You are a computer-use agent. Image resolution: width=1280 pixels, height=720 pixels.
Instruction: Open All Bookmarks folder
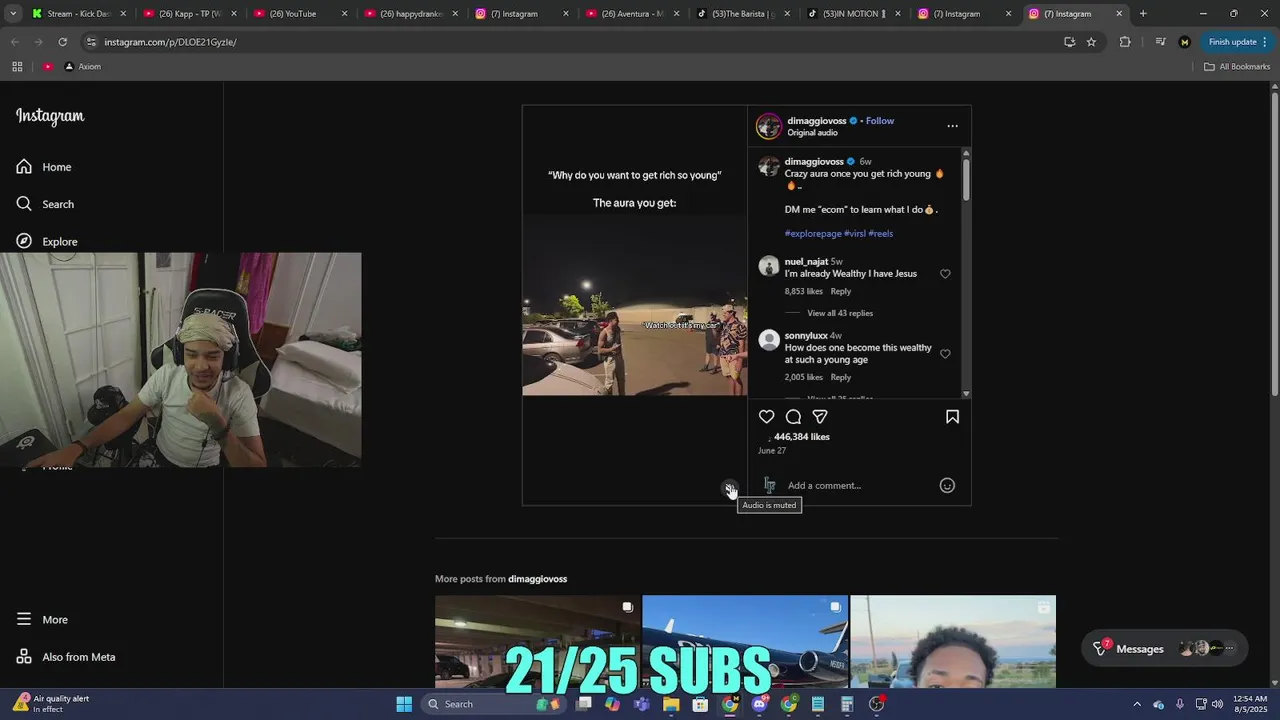(x=1236, y=66)
